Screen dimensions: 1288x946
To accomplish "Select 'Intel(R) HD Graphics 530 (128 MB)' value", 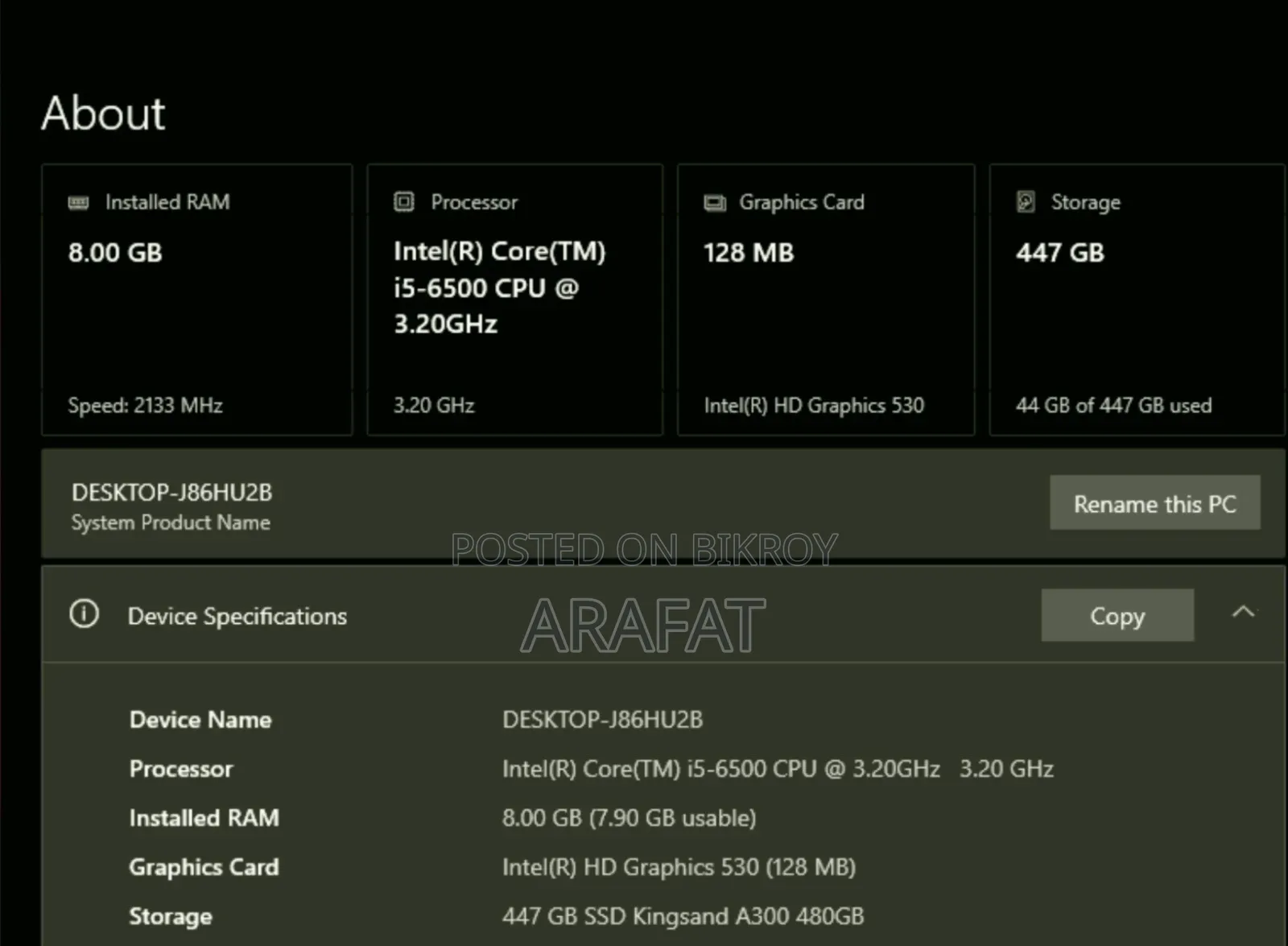I will coord(679,867).
